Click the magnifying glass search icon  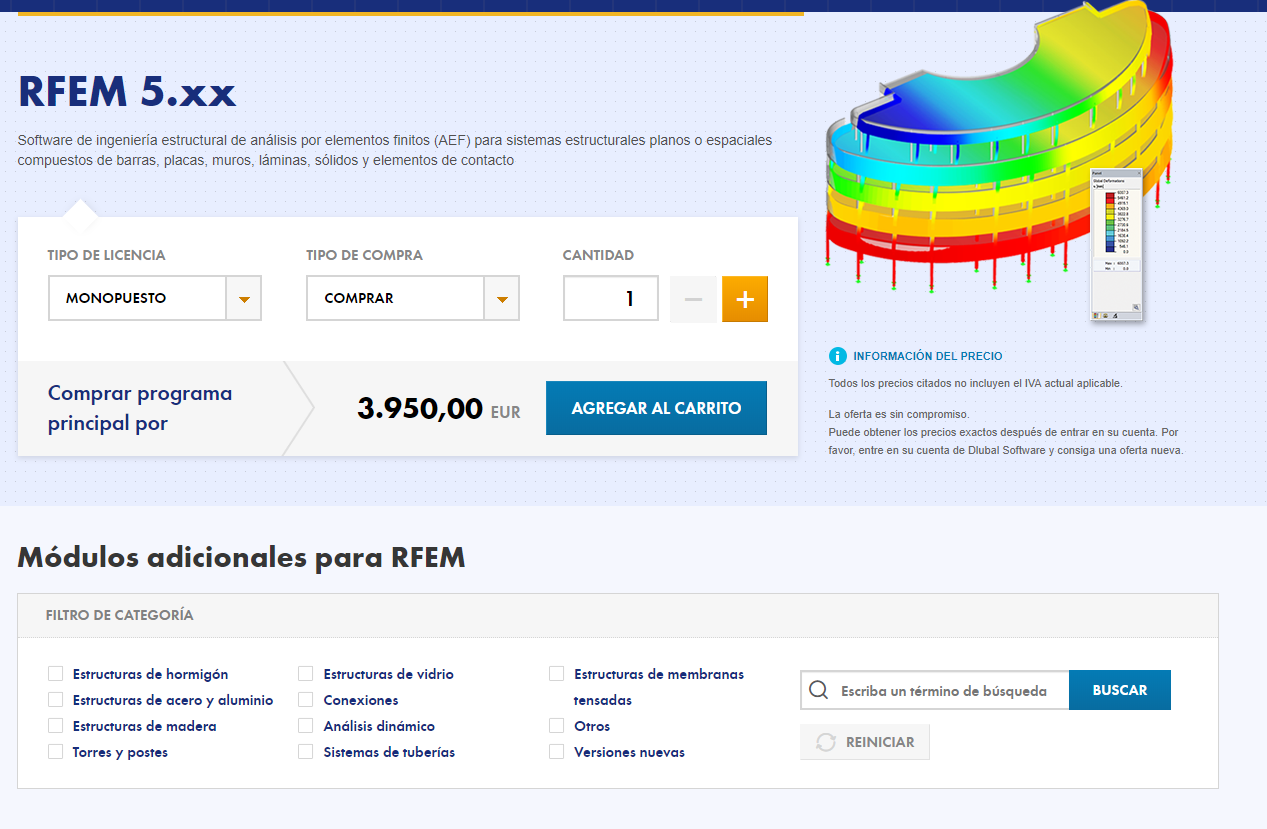pyautogui.click(x=820, y=690)
